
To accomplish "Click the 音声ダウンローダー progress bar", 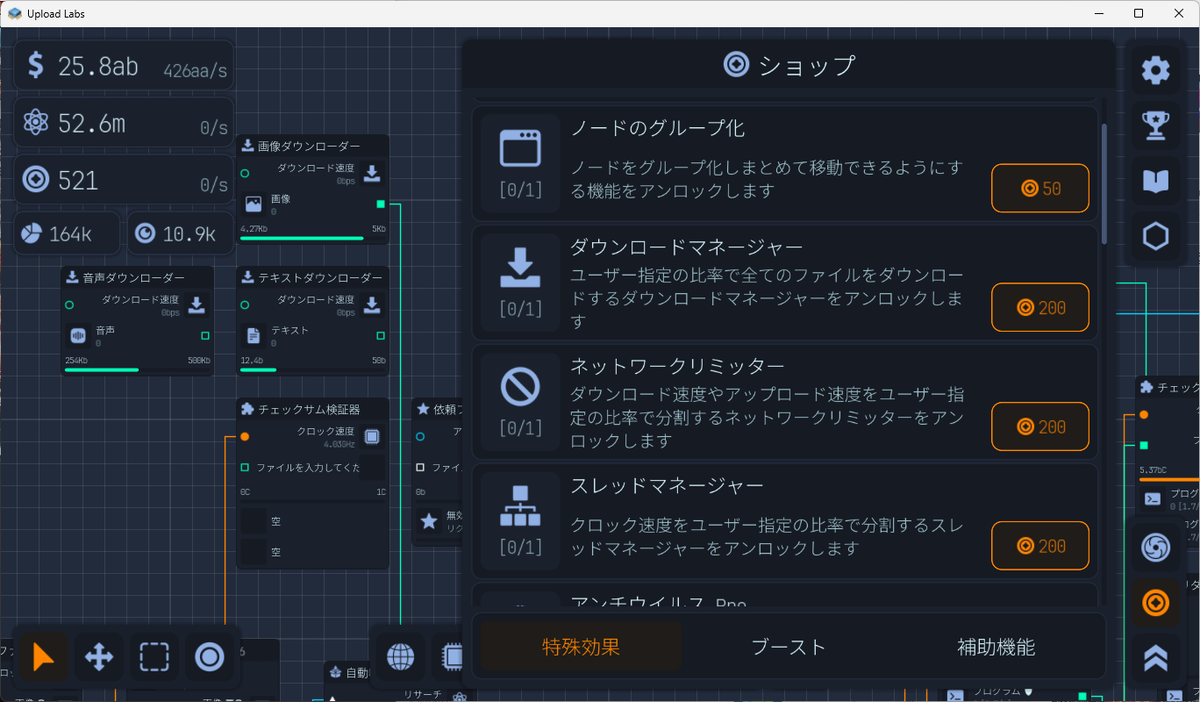I will [x=138, y=370].
